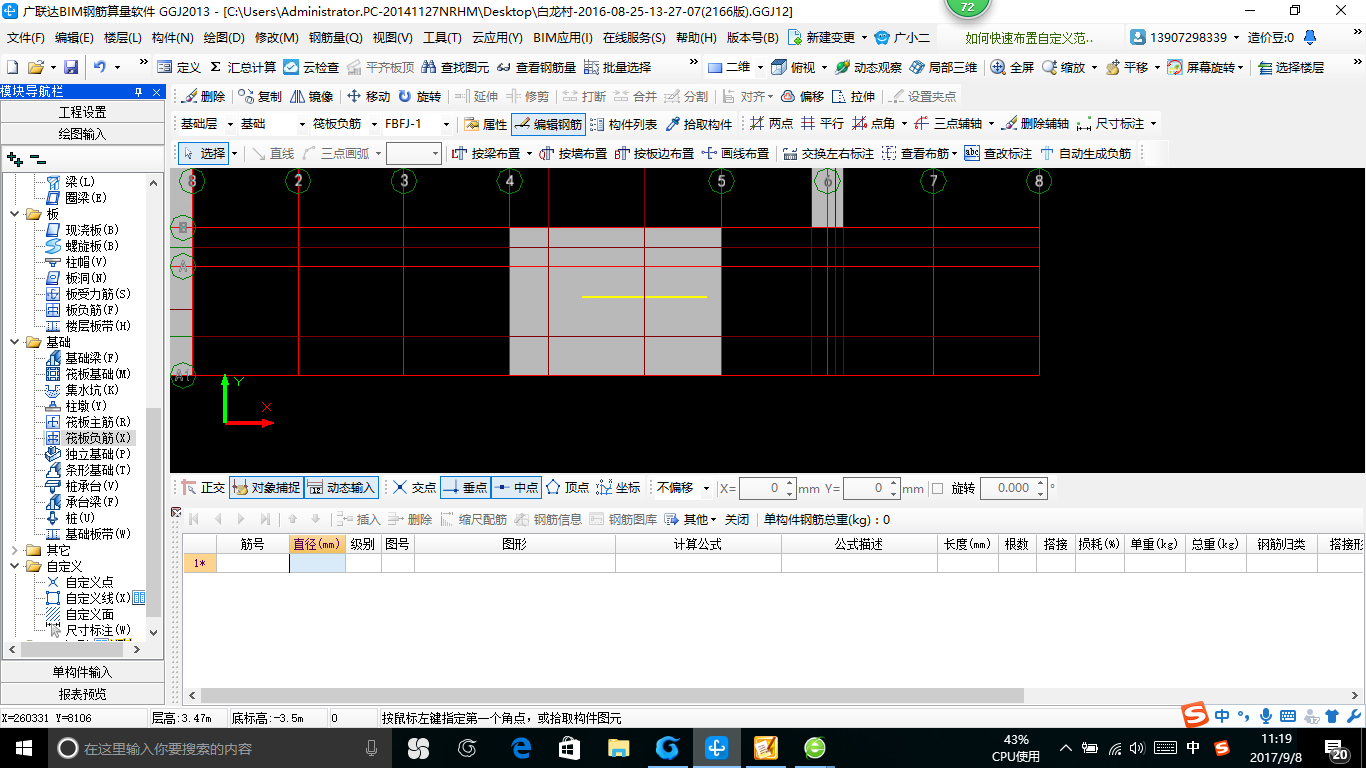The width and height of the screenshot is (1366, 768).
Task: Click the 报表预览 report preview button
Action: (82, 694)
